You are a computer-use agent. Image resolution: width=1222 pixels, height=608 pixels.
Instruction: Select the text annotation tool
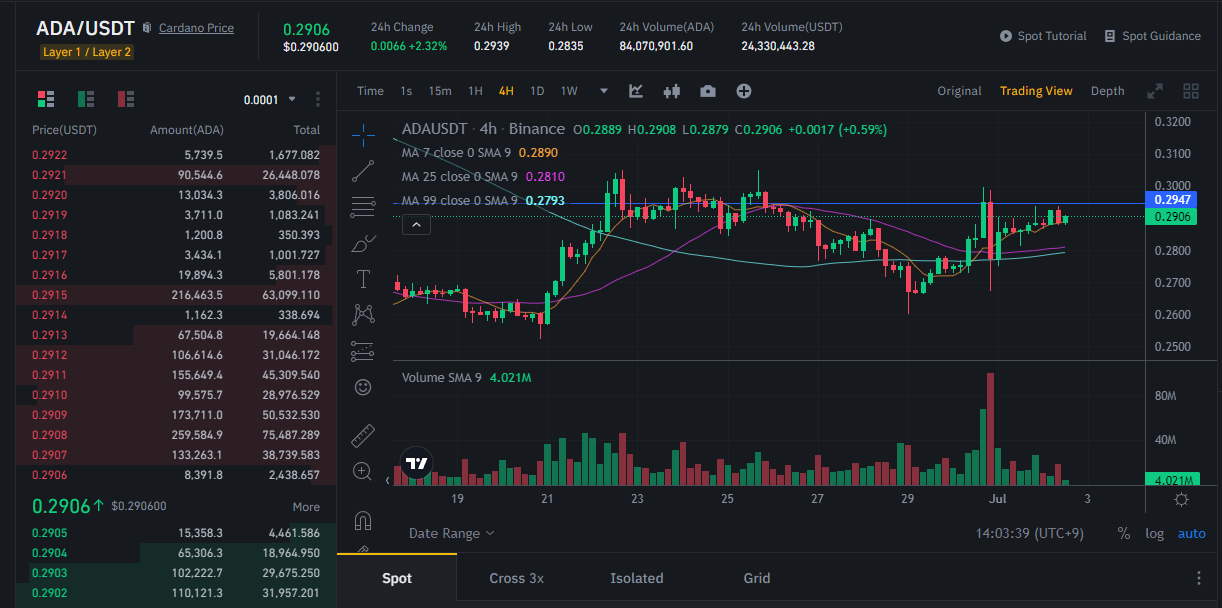pyautogui.click(x=362, y=278)
